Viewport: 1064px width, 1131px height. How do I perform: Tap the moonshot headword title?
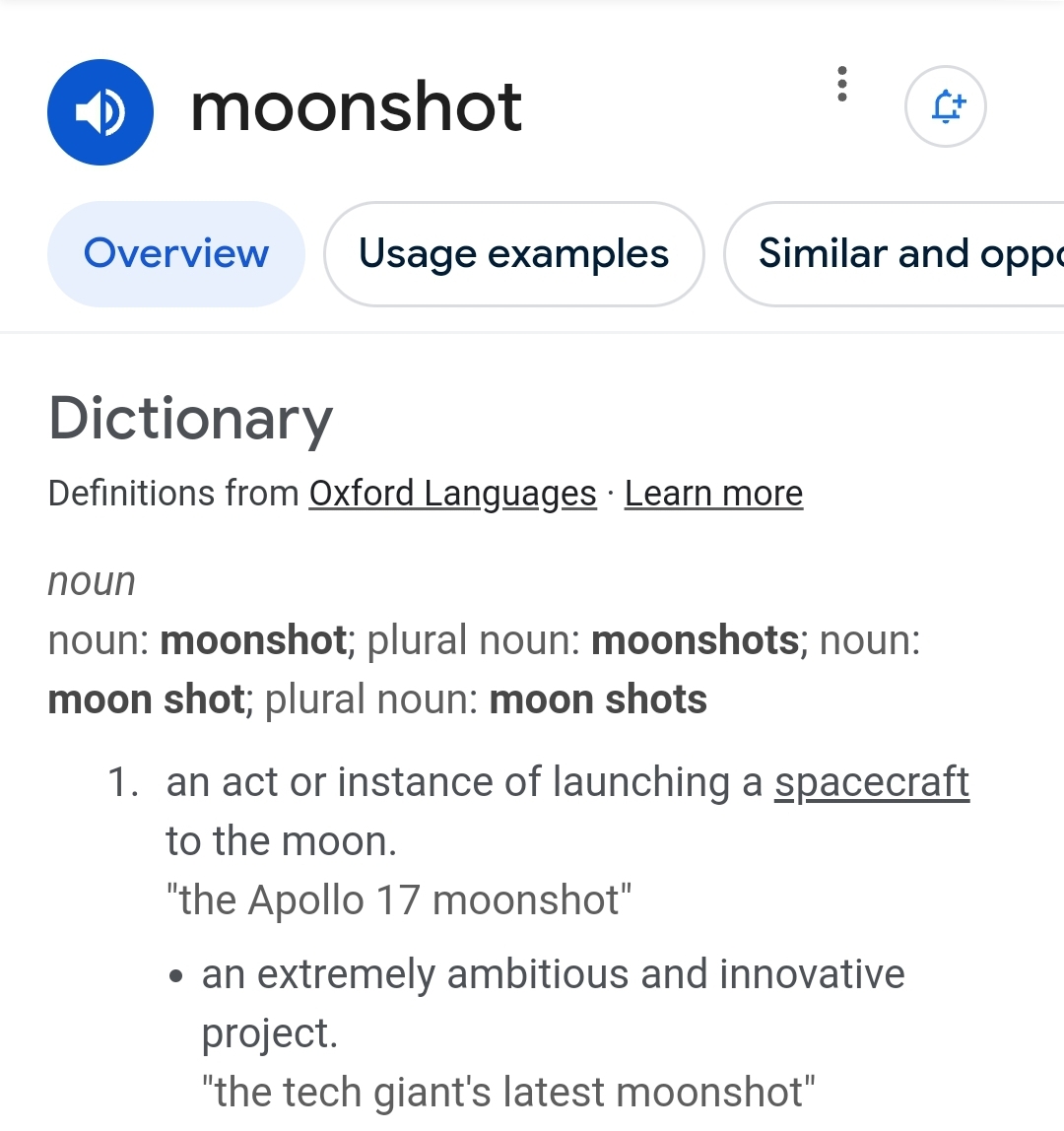tap(356, 107)
